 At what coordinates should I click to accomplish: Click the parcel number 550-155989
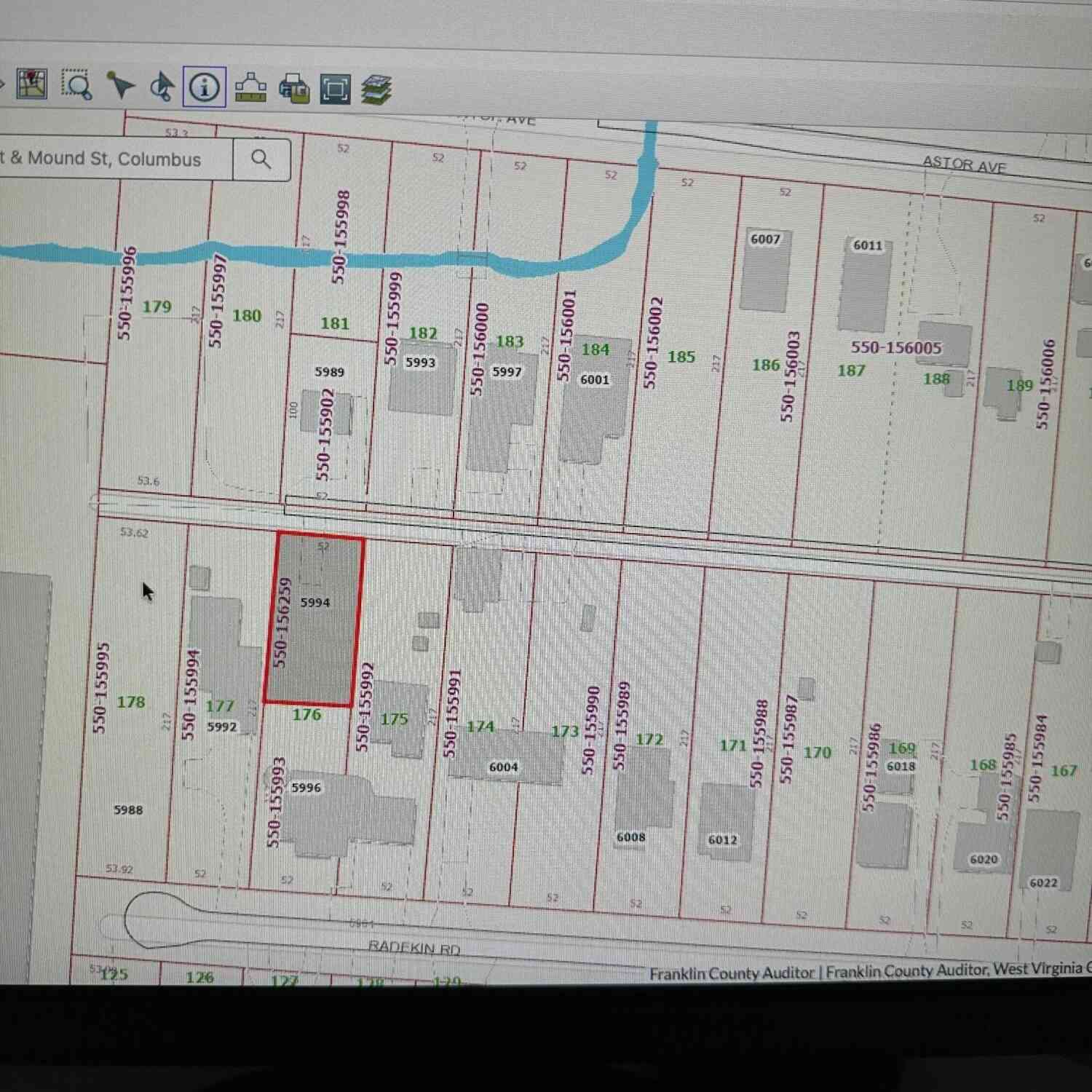(621, 726)
